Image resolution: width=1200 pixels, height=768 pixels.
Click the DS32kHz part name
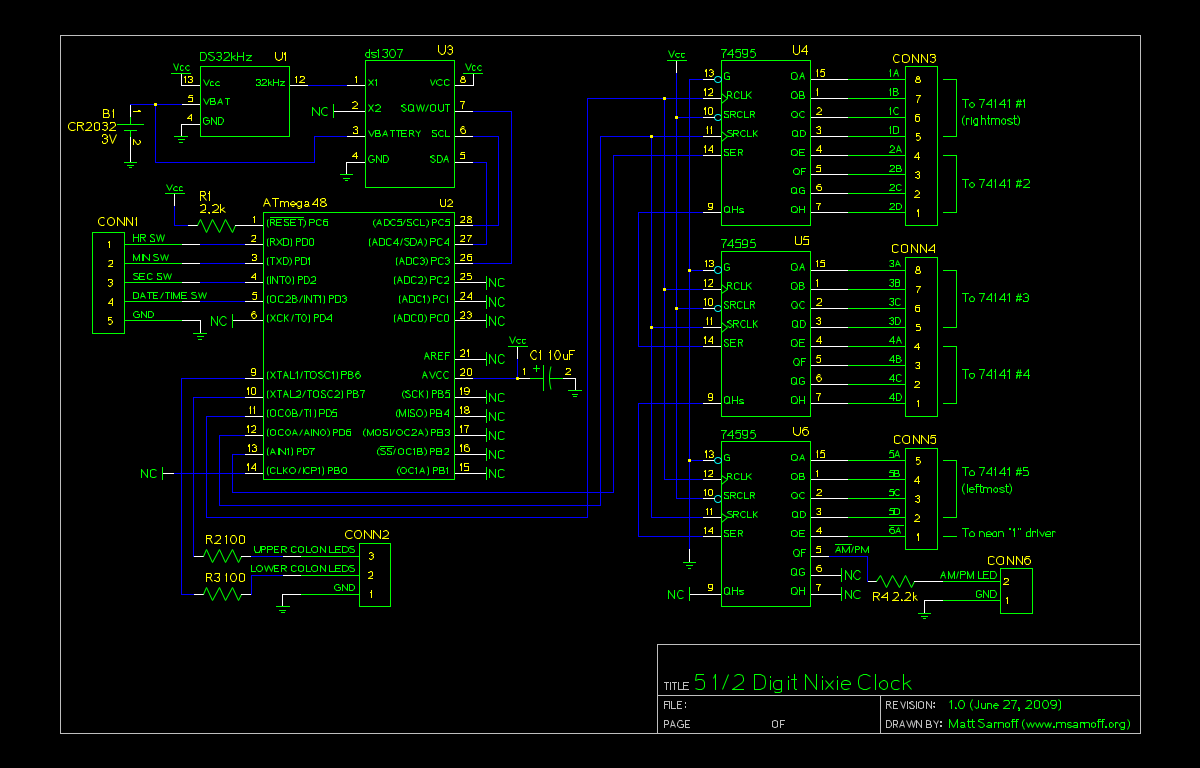tap(227, 59)
